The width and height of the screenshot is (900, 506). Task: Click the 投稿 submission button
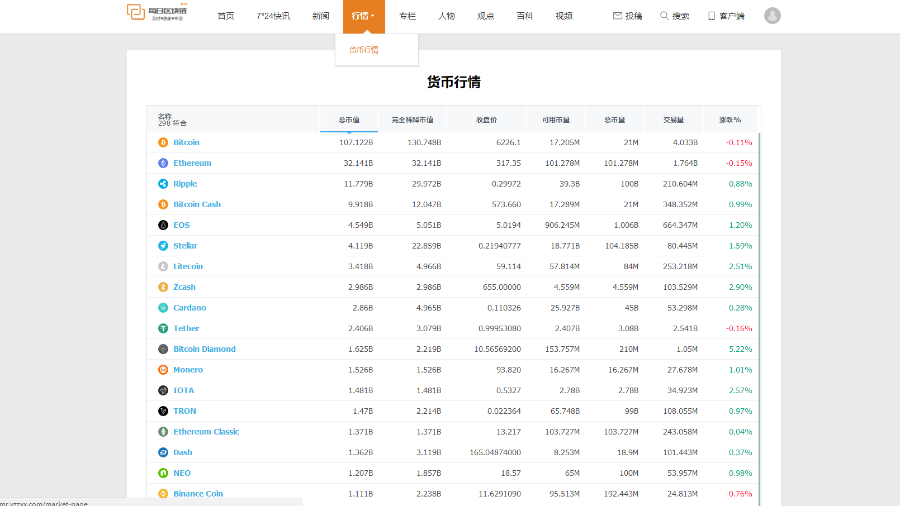(x=628, y=16)
